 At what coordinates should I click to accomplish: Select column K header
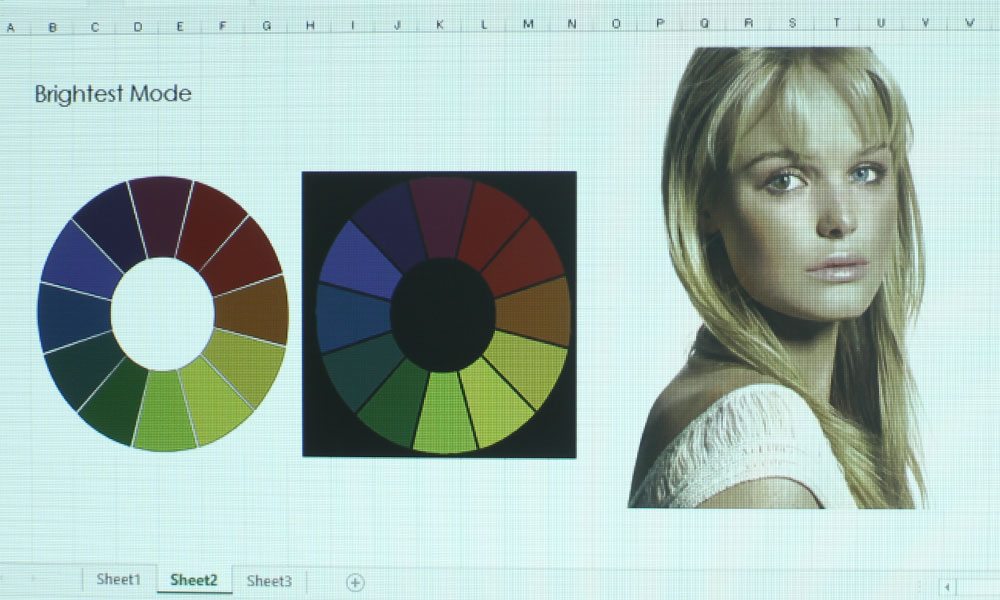tap(440, 24)
